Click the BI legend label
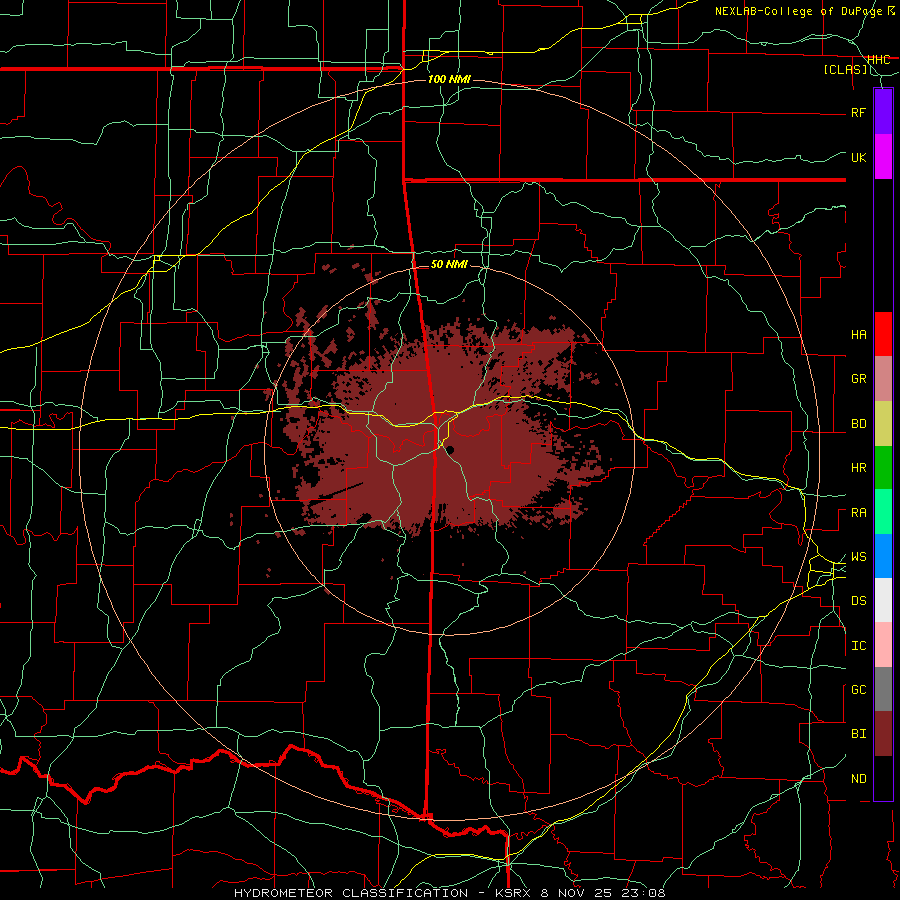Viewport: 900px width, 900px height. tap(859, 734)
